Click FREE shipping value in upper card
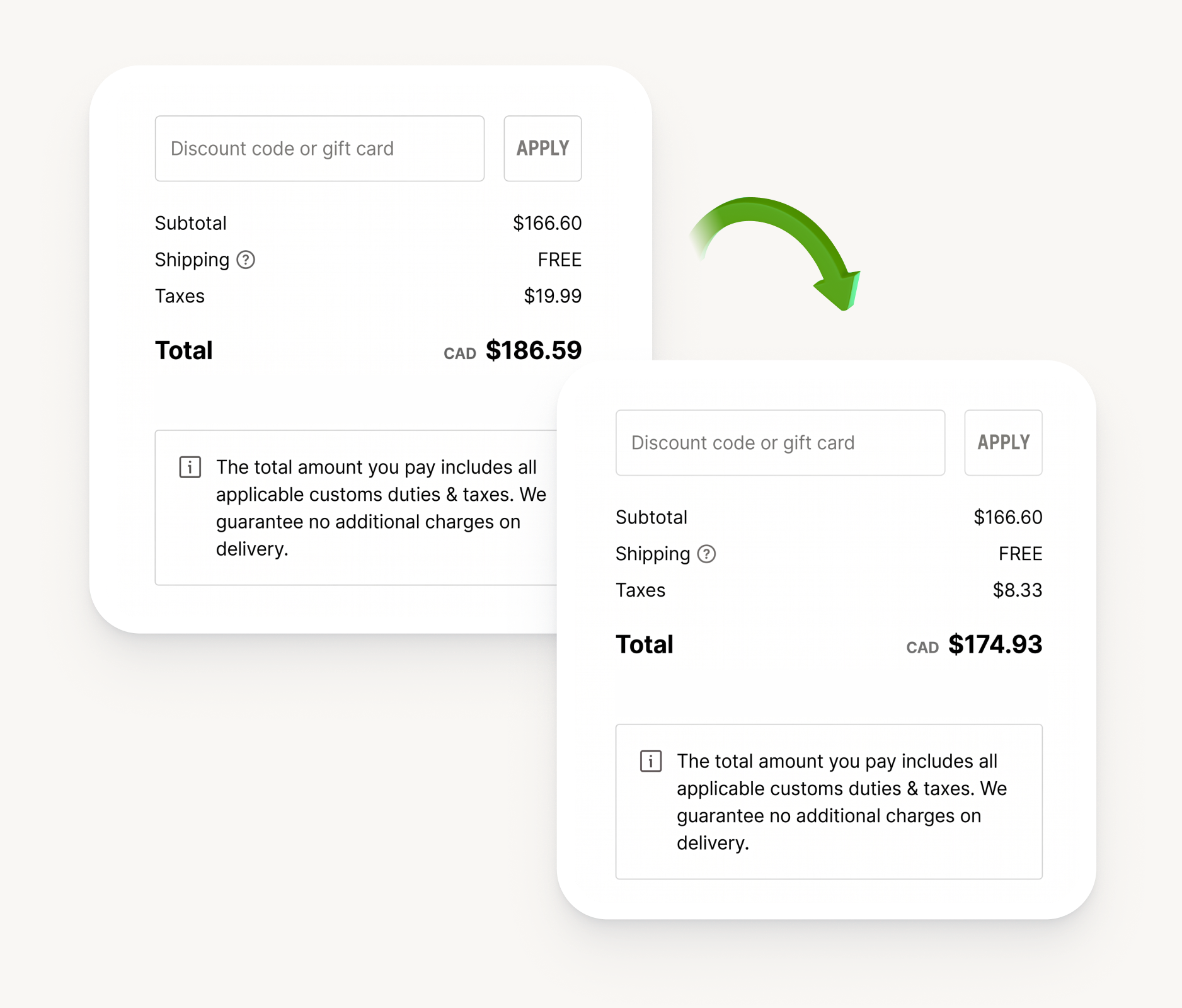The image size is (1182, 1008). point(559,260)
